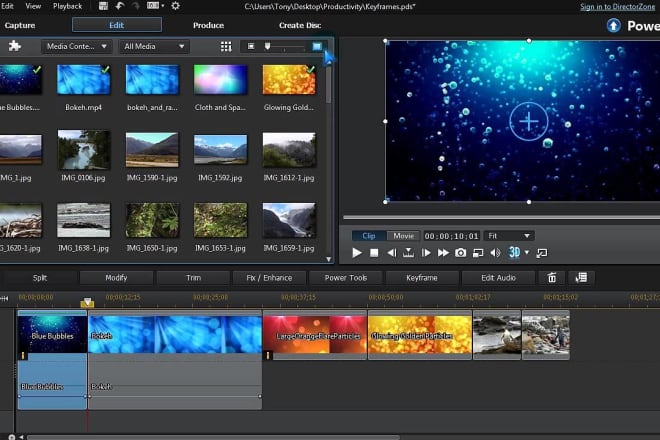Click the seek-by unit icon below preview
This screenshot has width=660, height=440.
pyautogui.click(x=408, y=253)
